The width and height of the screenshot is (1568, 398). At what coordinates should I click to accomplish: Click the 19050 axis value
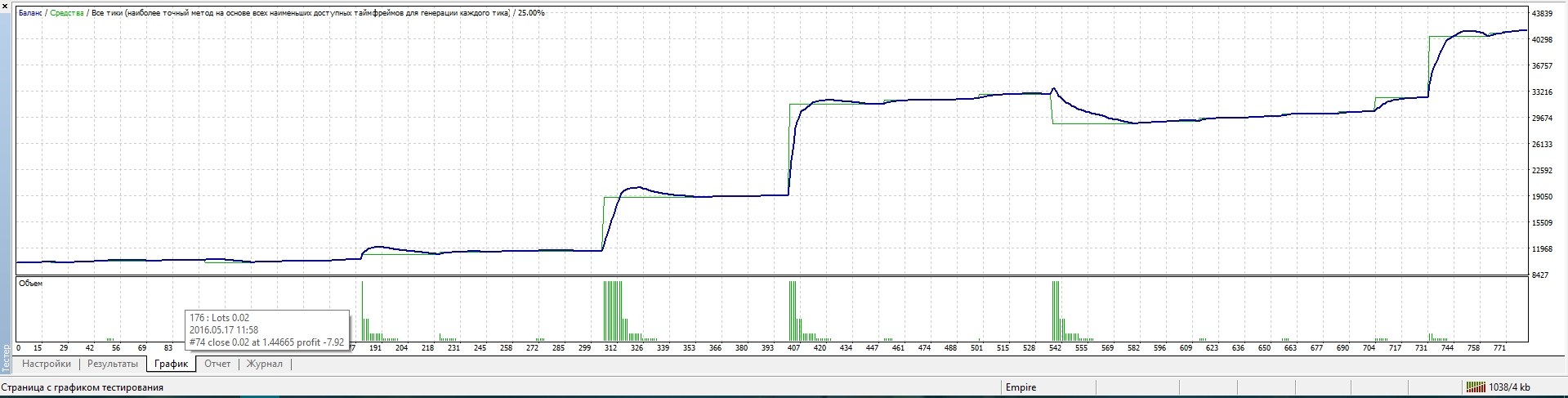[1543, 197]
